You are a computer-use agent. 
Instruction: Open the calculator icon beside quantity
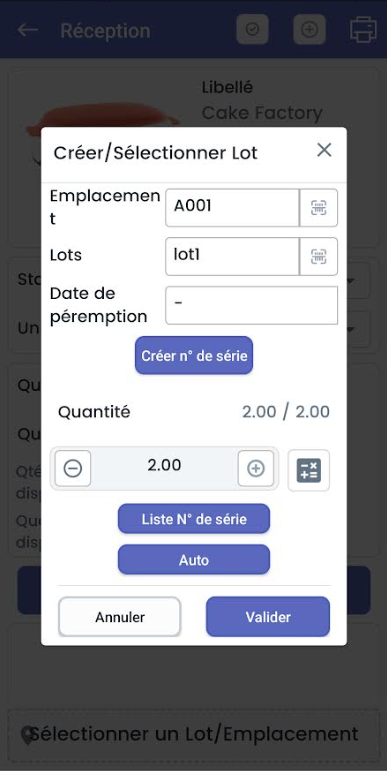(309, 470)
